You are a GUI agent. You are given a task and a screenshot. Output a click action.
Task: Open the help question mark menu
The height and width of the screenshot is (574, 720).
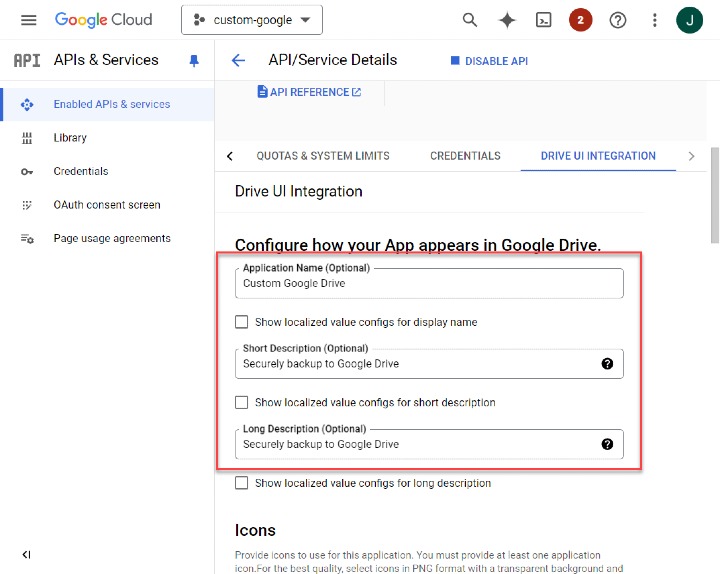(618, 20)
